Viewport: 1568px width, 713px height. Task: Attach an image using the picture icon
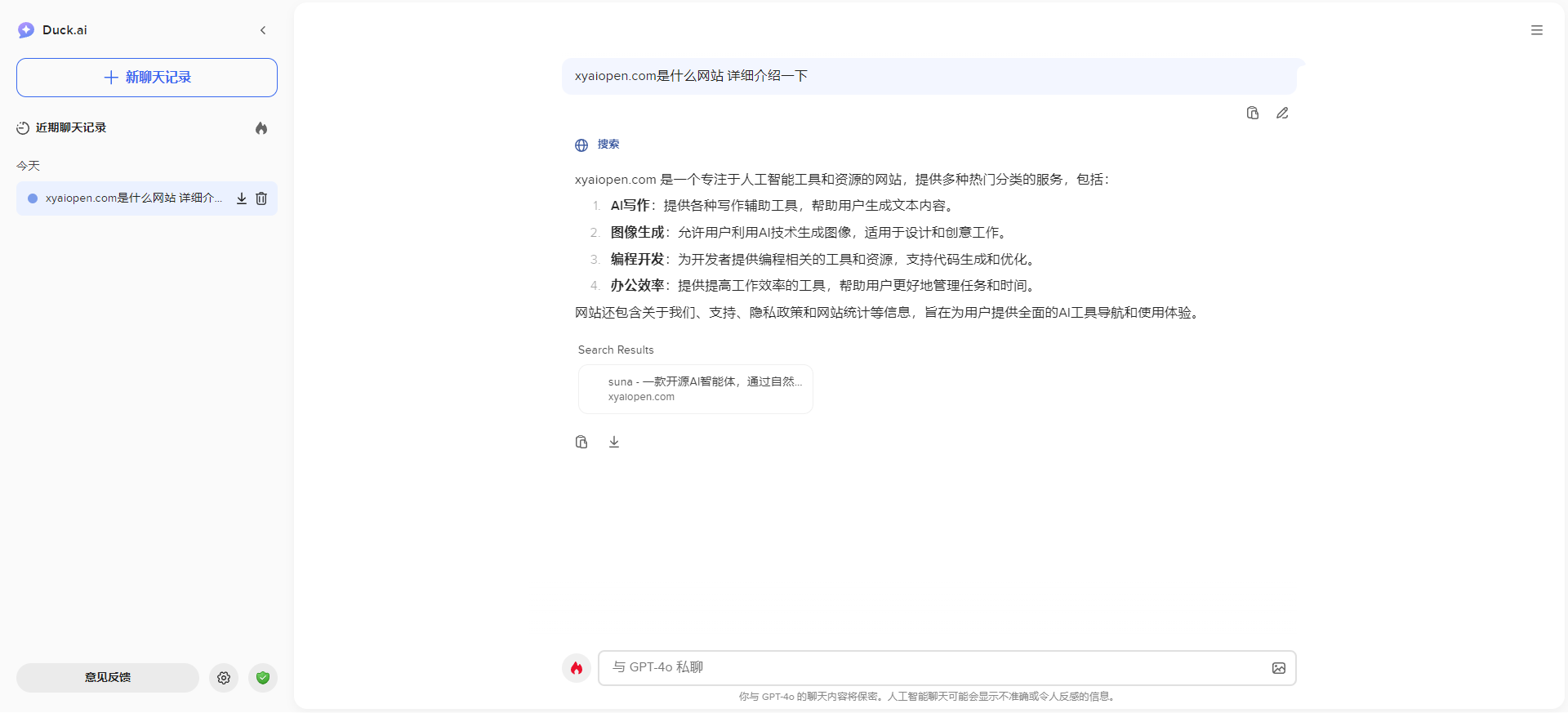1279,668
